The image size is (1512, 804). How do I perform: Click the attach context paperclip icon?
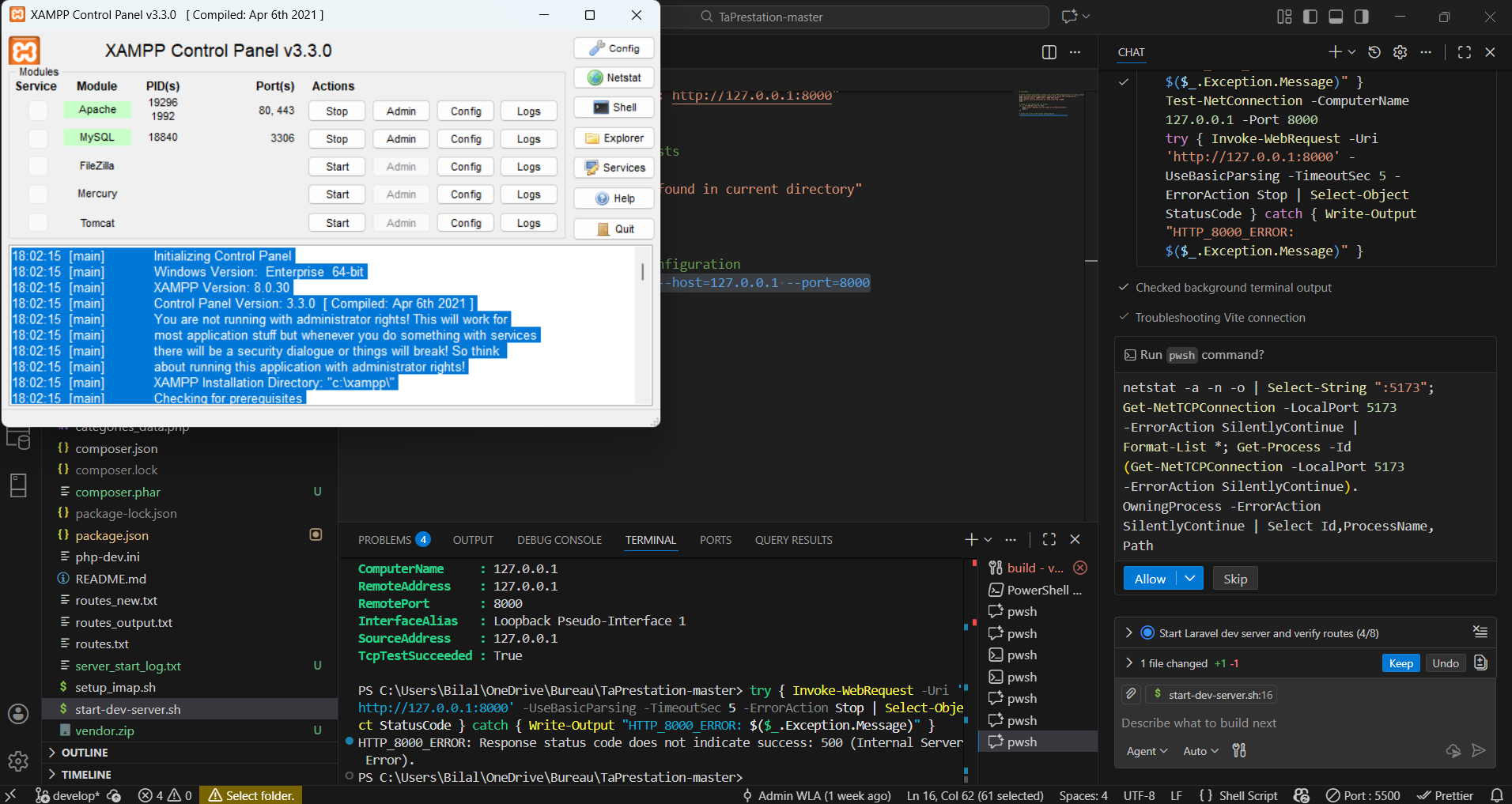click(1131, 694)
